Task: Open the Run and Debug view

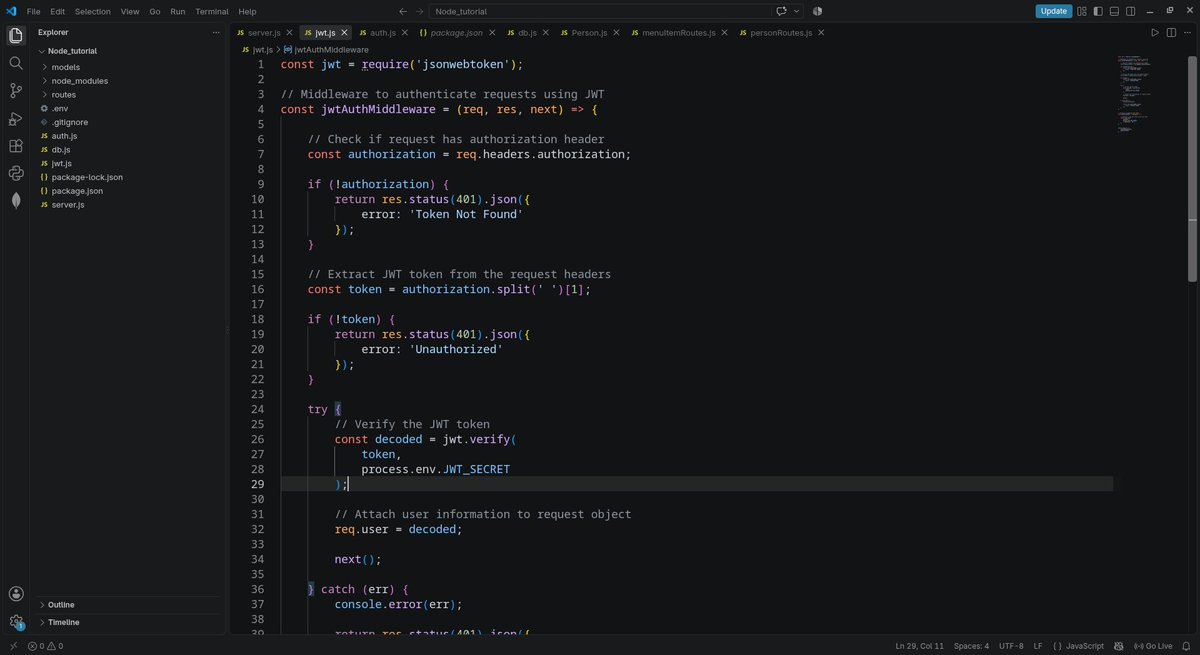Action: [16, 118]
